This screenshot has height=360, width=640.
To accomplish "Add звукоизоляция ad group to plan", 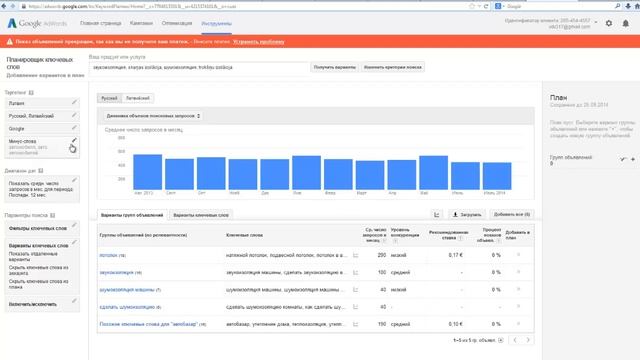I will (518, 272).
